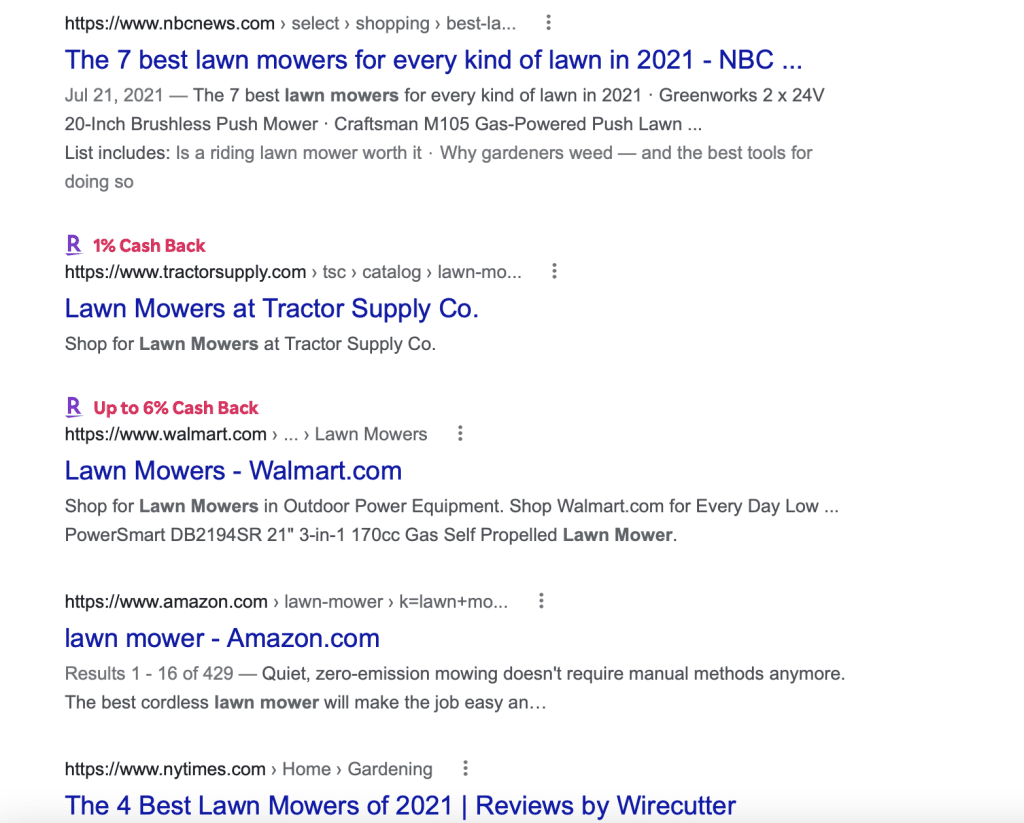The width and height of the screenshot is (1024, 823).
Task: Click the 1% Cash Back label
Action: coord(149,246)
